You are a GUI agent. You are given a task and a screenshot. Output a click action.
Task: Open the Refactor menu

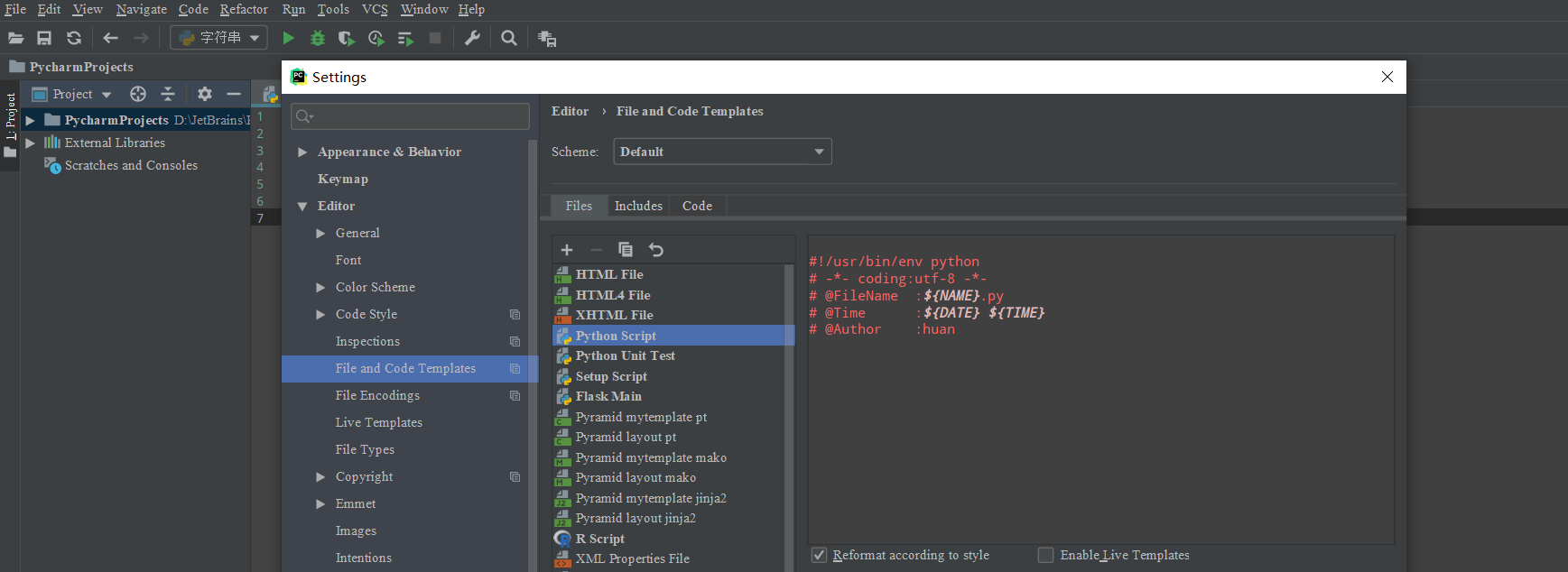point(244,9)
